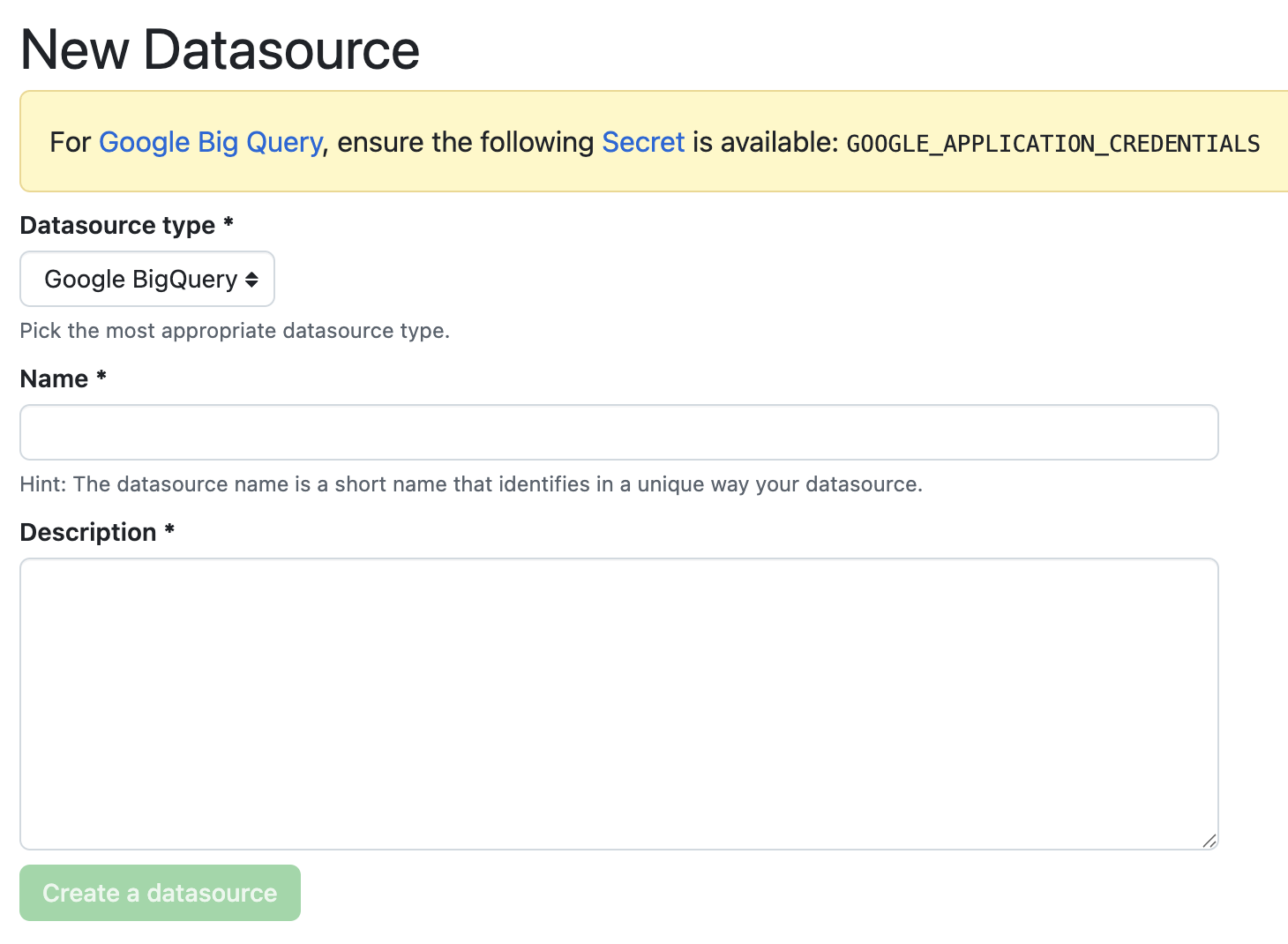Click the New Datasource heading
This screenshot has height=944, width=1288.
[x=220, y=49]
